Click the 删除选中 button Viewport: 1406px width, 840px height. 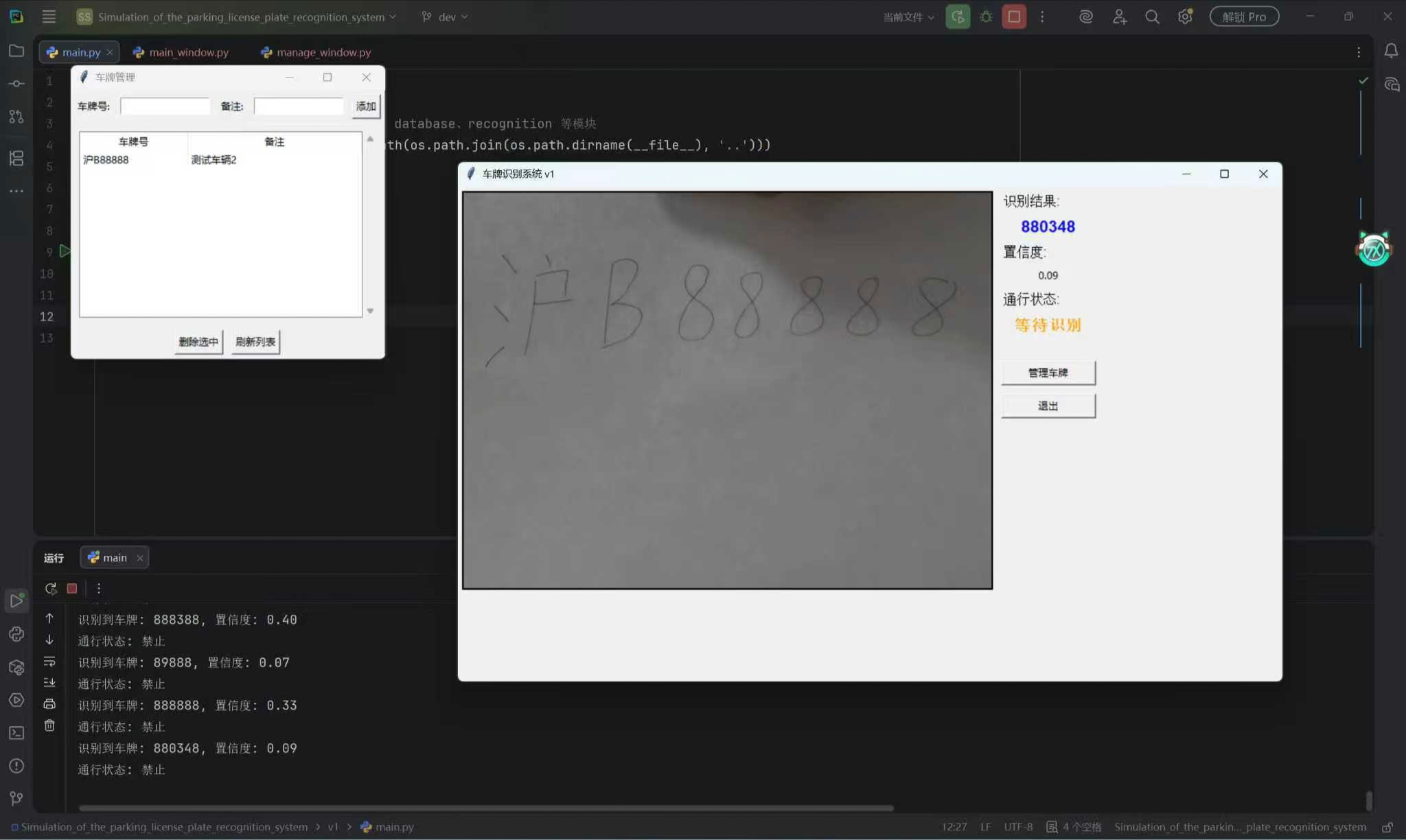point(198,342)
